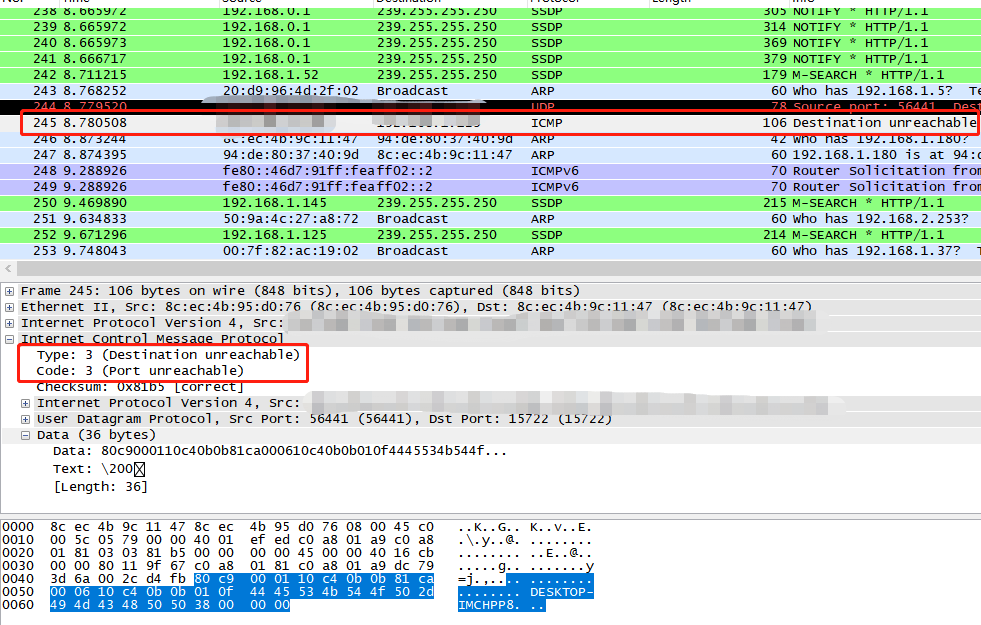Click the Data hex value line
This screenshot has width=981, height=625.
(280, 451)
